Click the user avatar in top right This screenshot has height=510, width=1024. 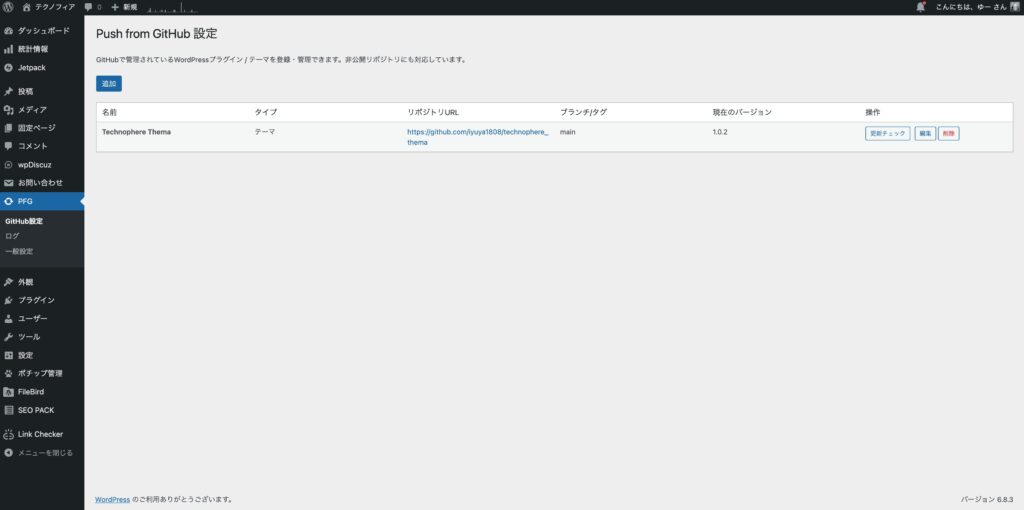tap(1014, 7)
